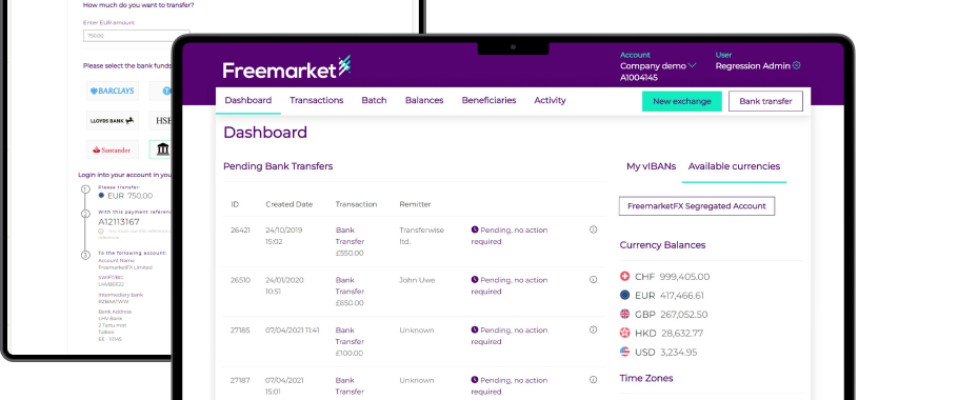Click the CHF balance 999,405.00
The height and width of the screenshot is (400, 978).
click(685, 276)
